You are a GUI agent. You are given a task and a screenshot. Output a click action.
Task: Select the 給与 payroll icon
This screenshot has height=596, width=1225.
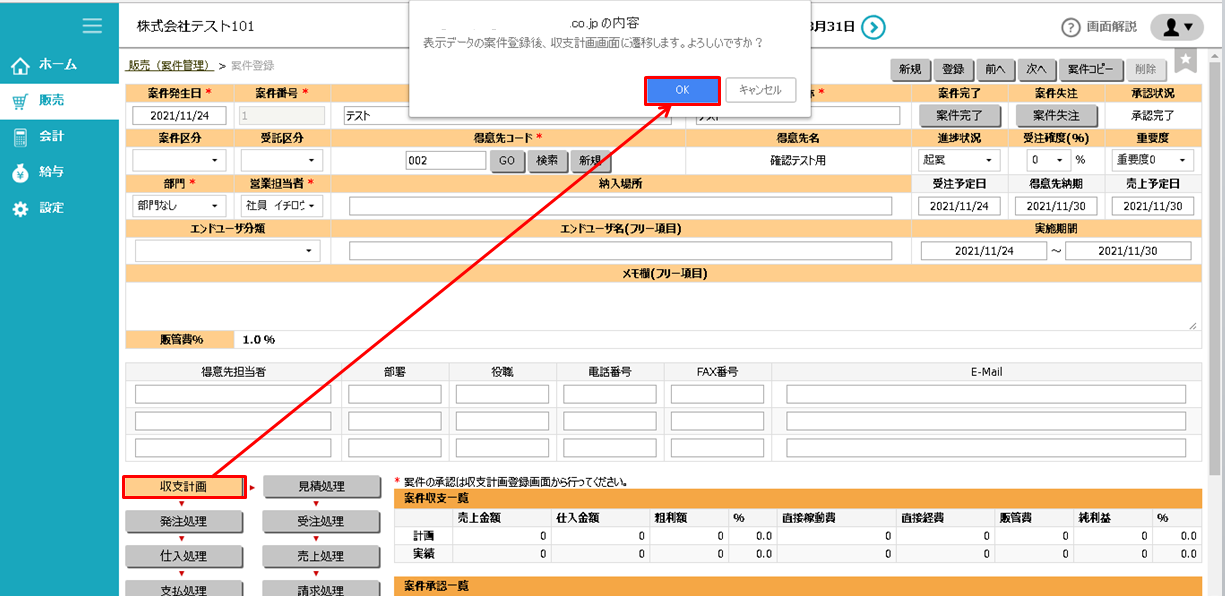pyautogui.click(x=22, y=172)
